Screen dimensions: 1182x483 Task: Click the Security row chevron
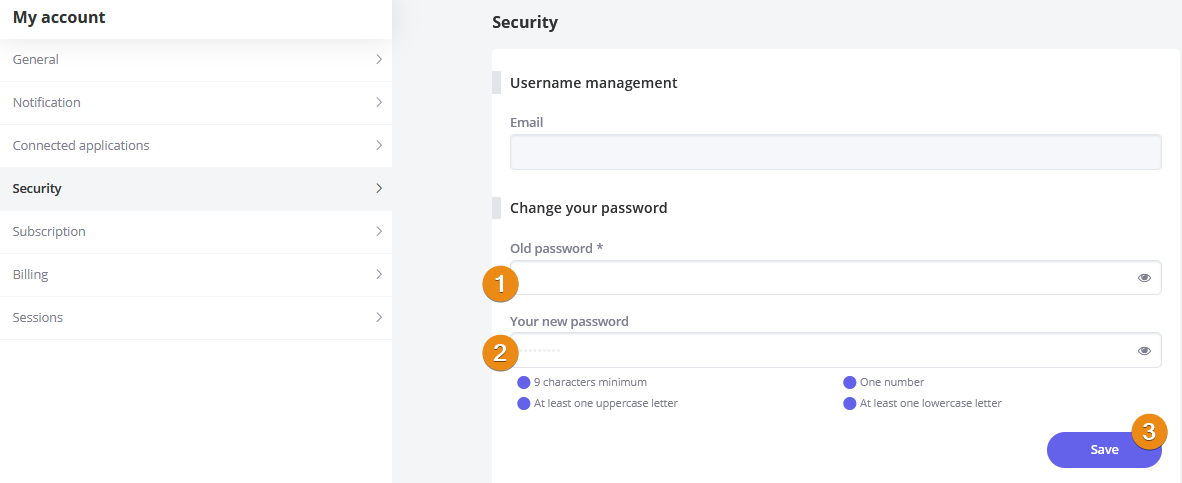[x=379, y=189]
